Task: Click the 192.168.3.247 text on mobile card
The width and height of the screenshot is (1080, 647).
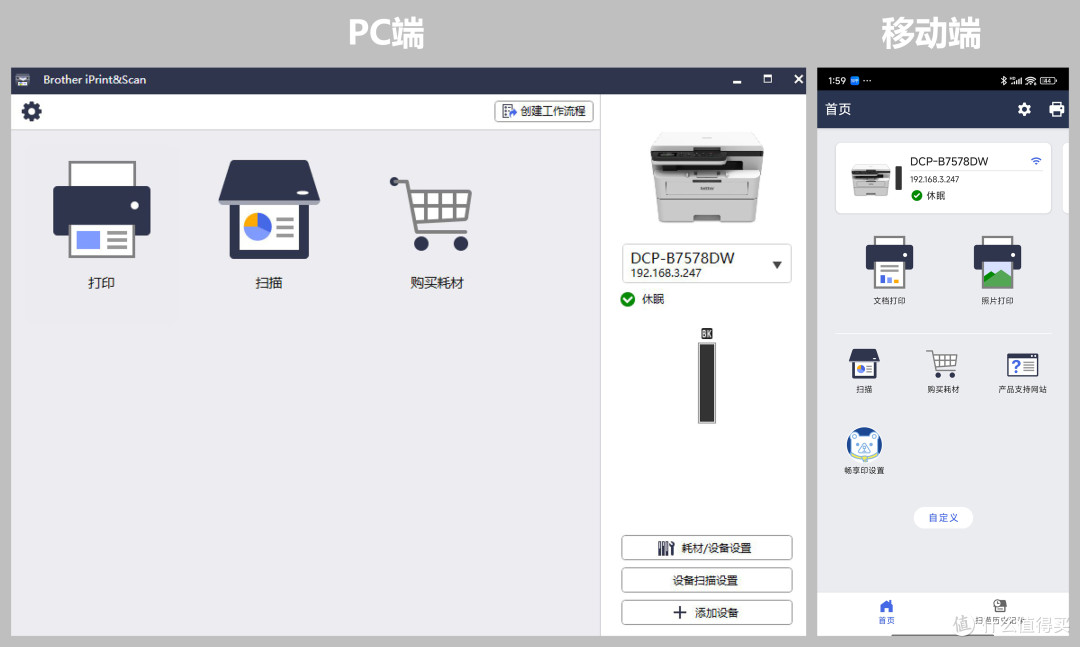Action: point(935,179)
